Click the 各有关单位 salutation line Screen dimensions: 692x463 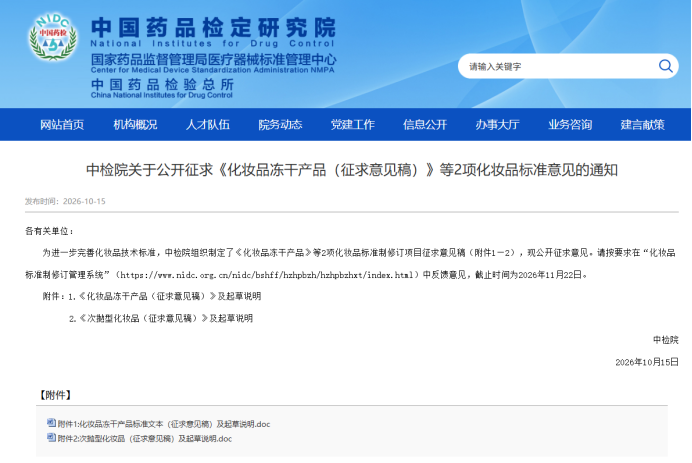[x=49, y=231]
